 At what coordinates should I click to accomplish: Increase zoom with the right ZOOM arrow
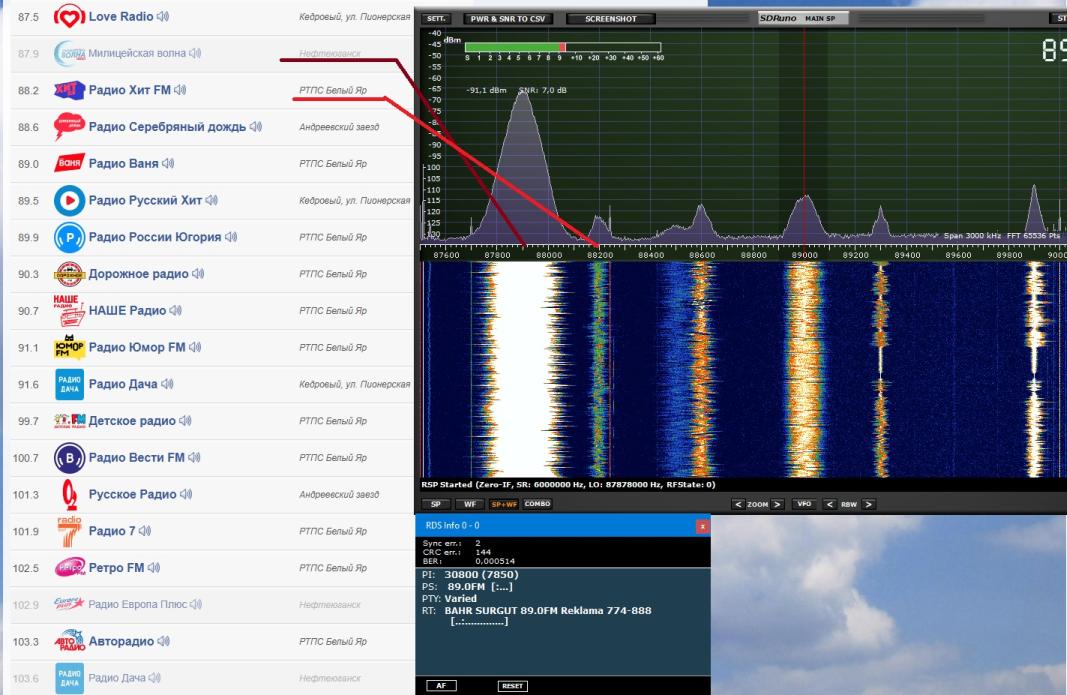pyautogui.click(x=777, y=504)
